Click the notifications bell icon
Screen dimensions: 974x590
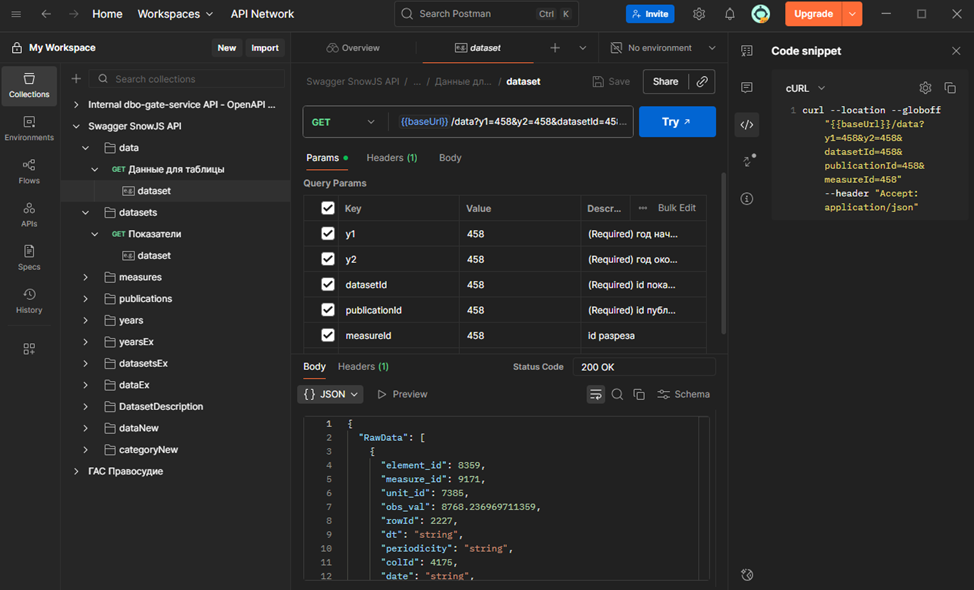coord(730,14)
